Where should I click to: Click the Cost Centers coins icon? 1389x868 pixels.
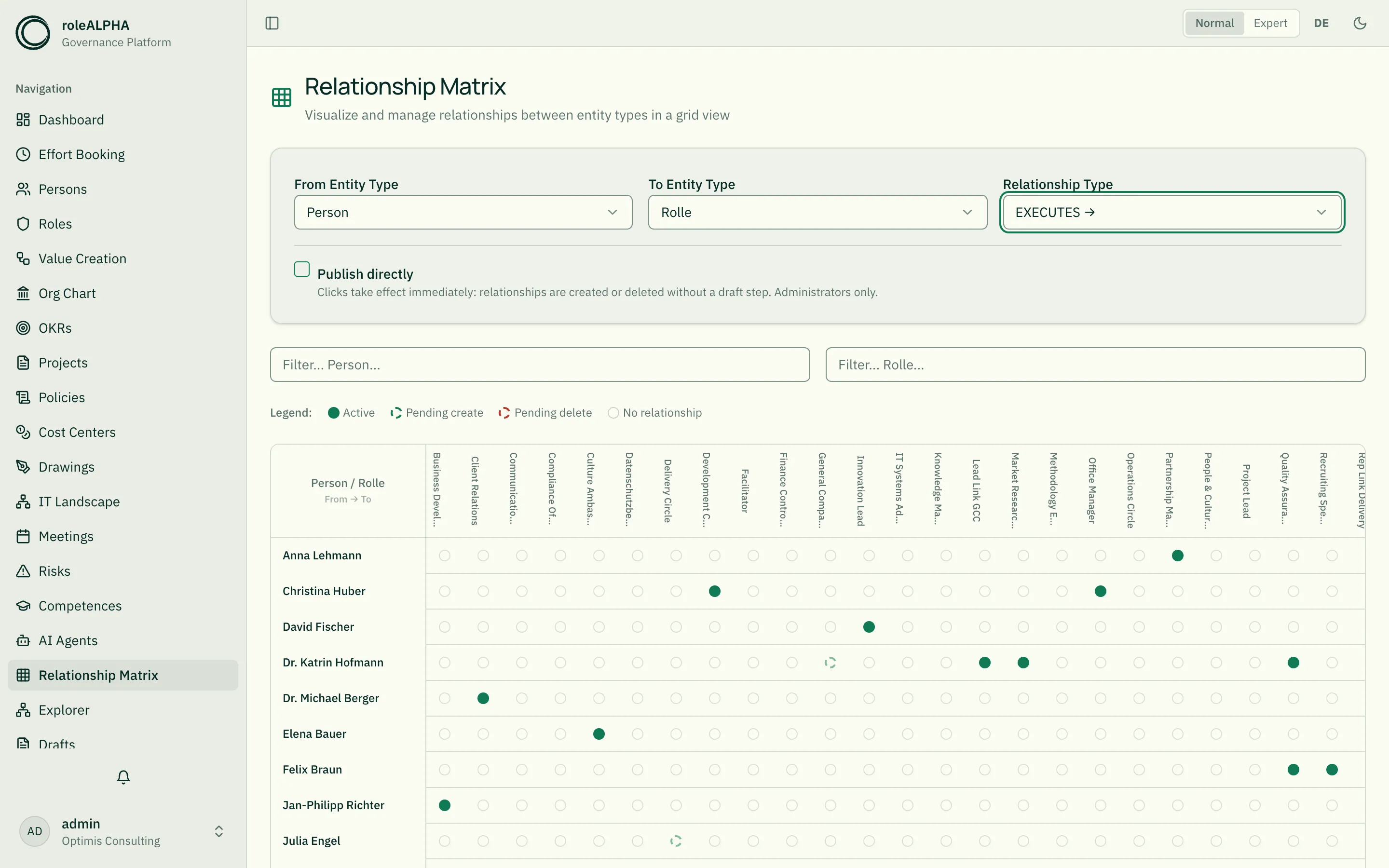click(23, 432)
